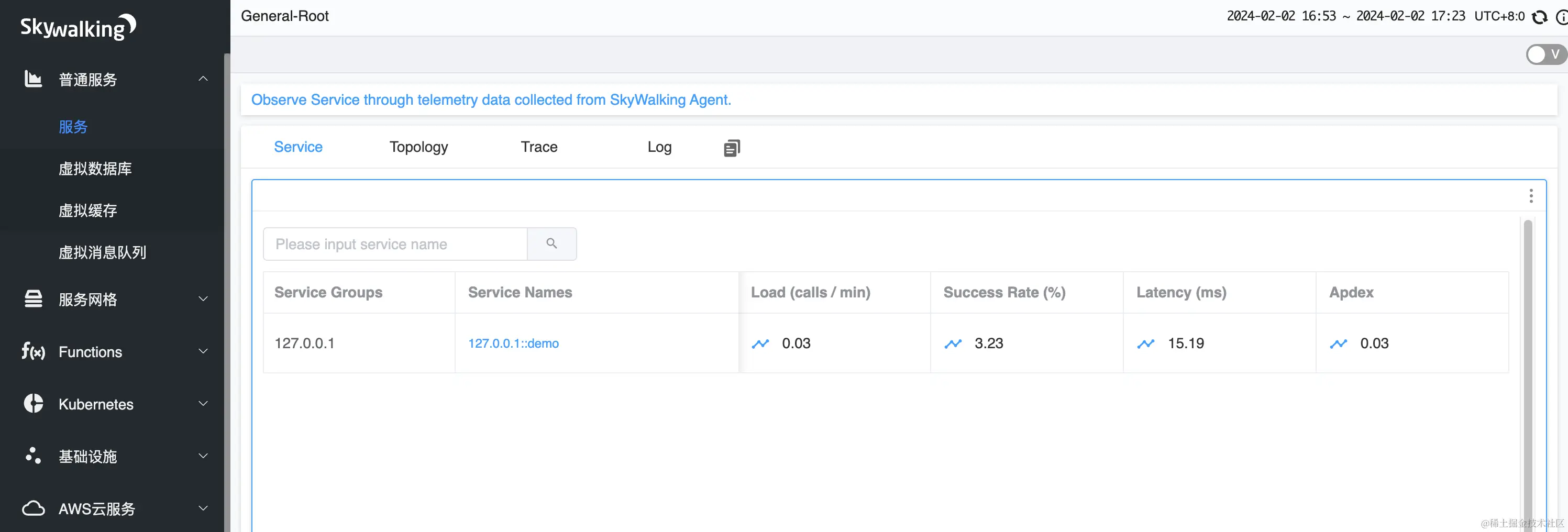Click the refresh time range icon

1539,17
